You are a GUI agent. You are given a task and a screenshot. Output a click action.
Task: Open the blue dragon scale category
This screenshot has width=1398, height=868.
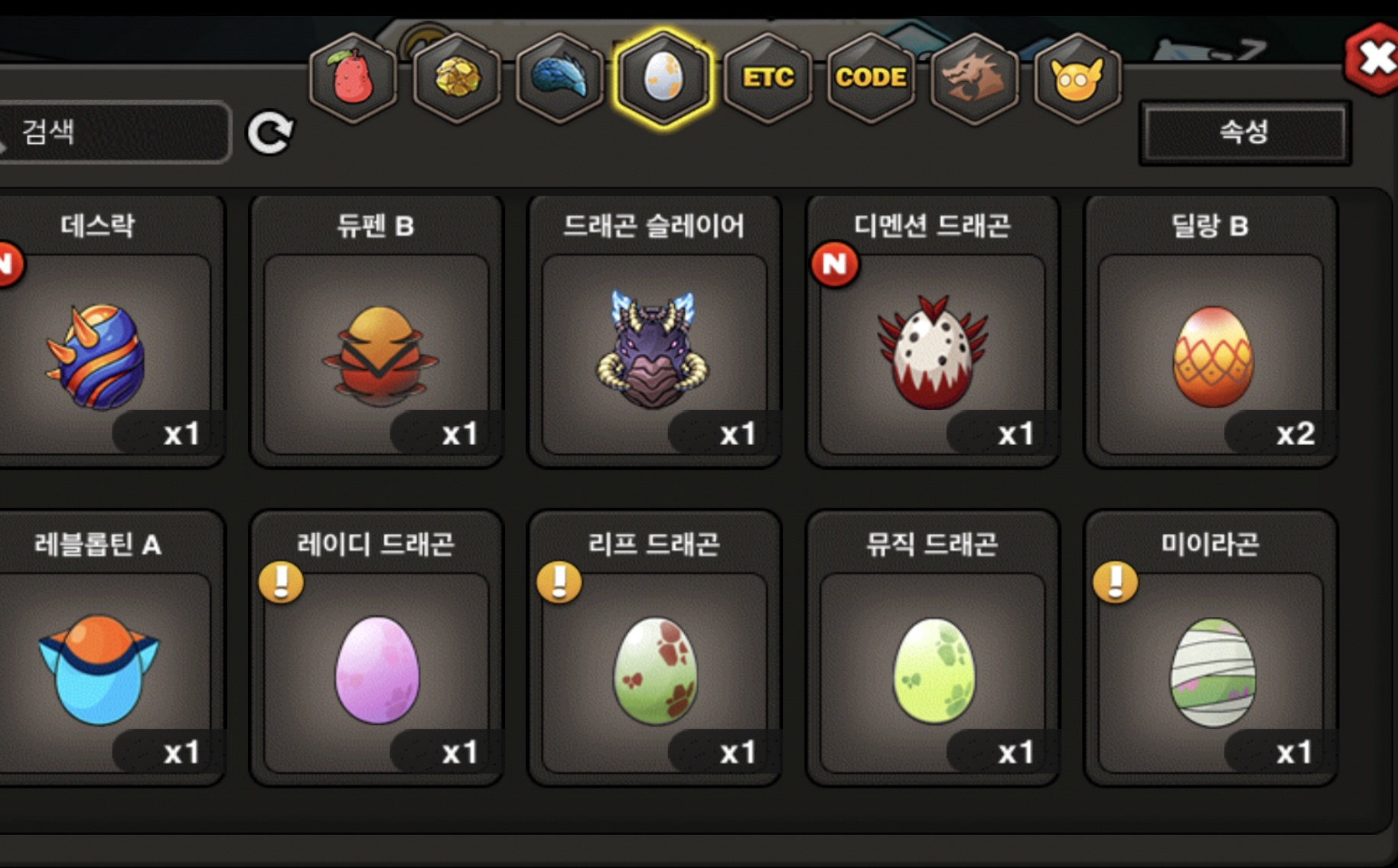(x=560, y=78)
